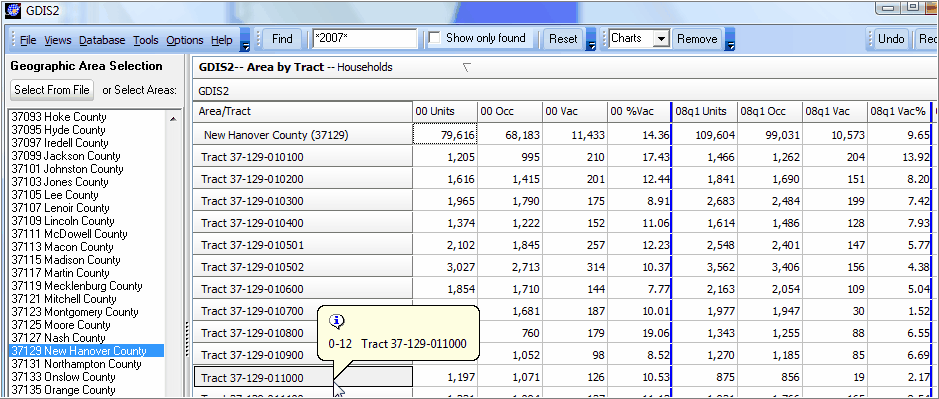The height and width of the screenshot is (399, 939).
Task: Open the Database menu
Action: click(102, 40)
